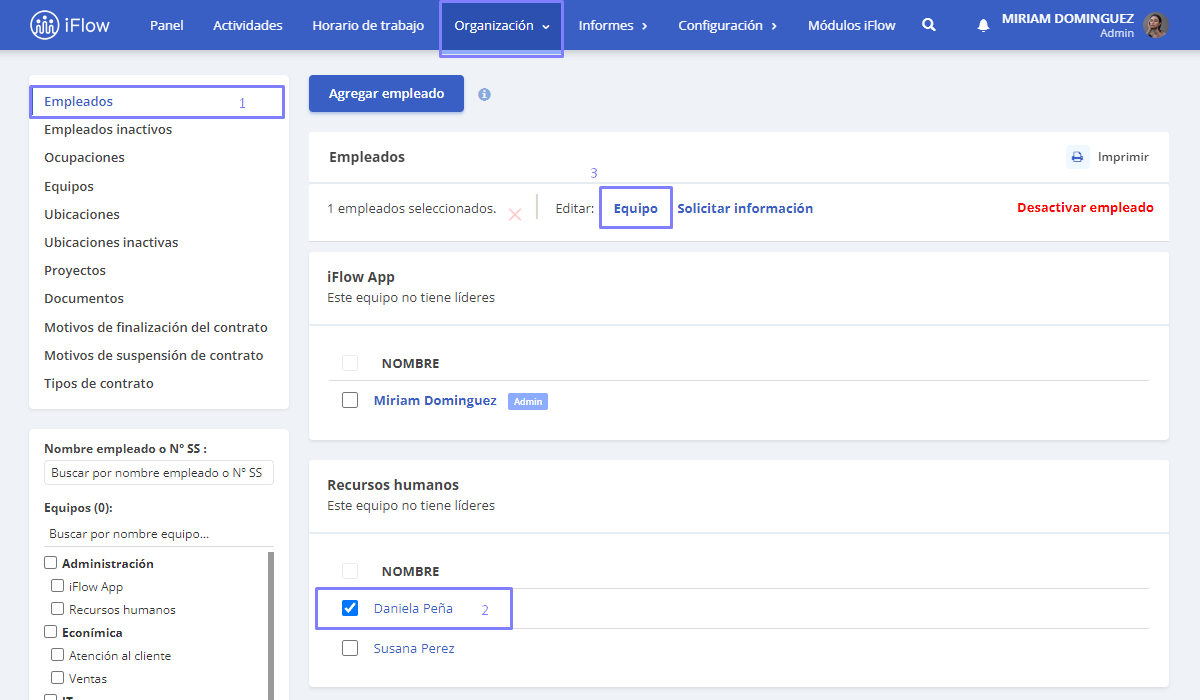Screen dimensions: 1200x700
Task: Open the Actividades menu item
Action: 248,26
